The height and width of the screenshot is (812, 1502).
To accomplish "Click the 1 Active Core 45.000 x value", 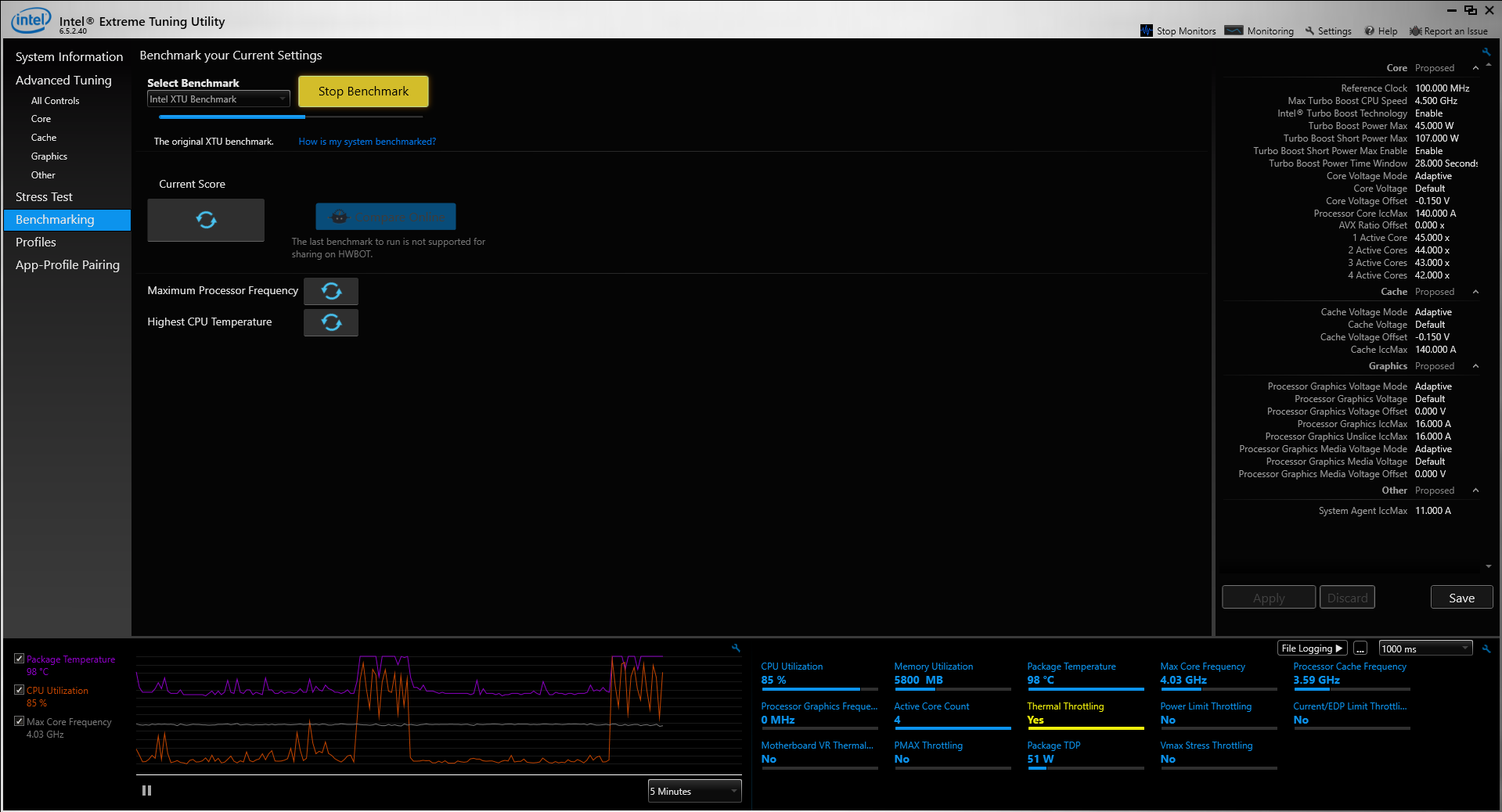I will coord(1432,238).
